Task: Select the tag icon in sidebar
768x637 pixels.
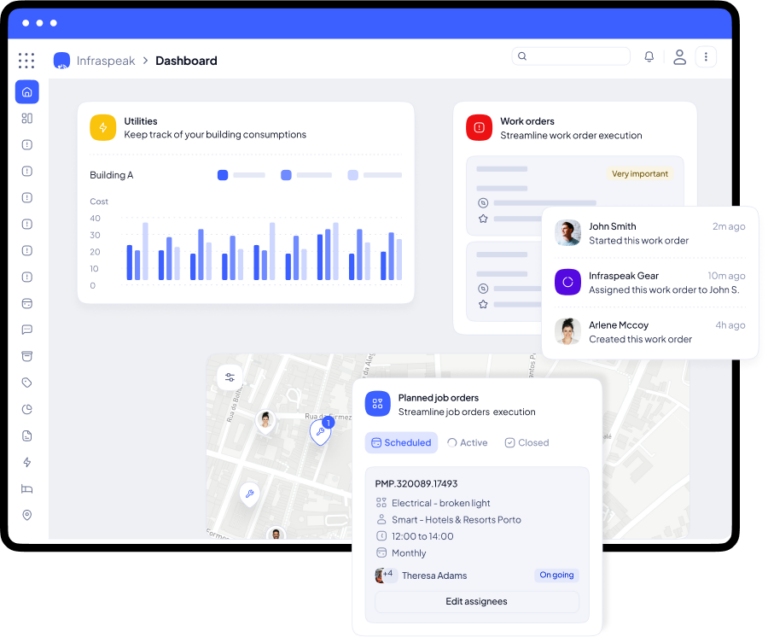Action: (x=27, y=382)
